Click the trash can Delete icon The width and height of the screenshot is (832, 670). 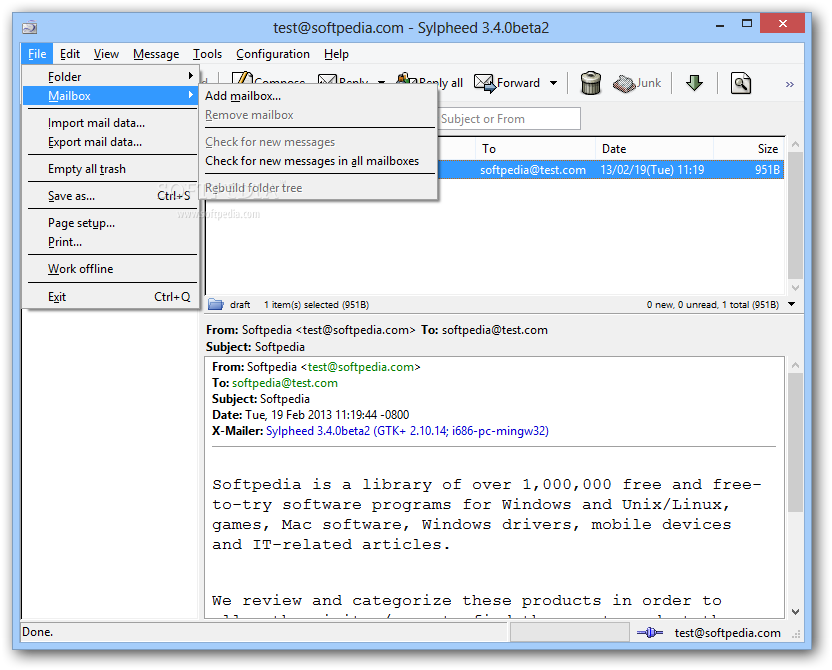point(590,83)
